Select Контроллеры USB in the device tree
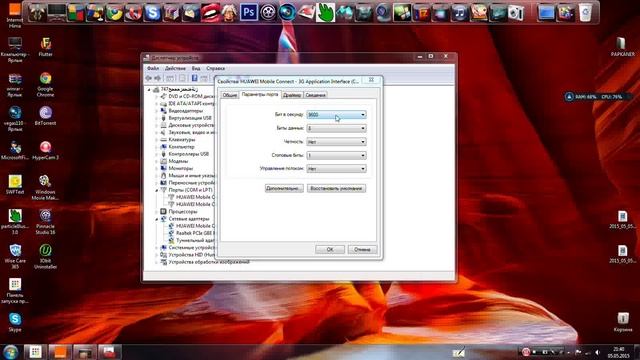The height and width of the screenshot is (360, 640). pyautogui.click(x=189, y=154)
